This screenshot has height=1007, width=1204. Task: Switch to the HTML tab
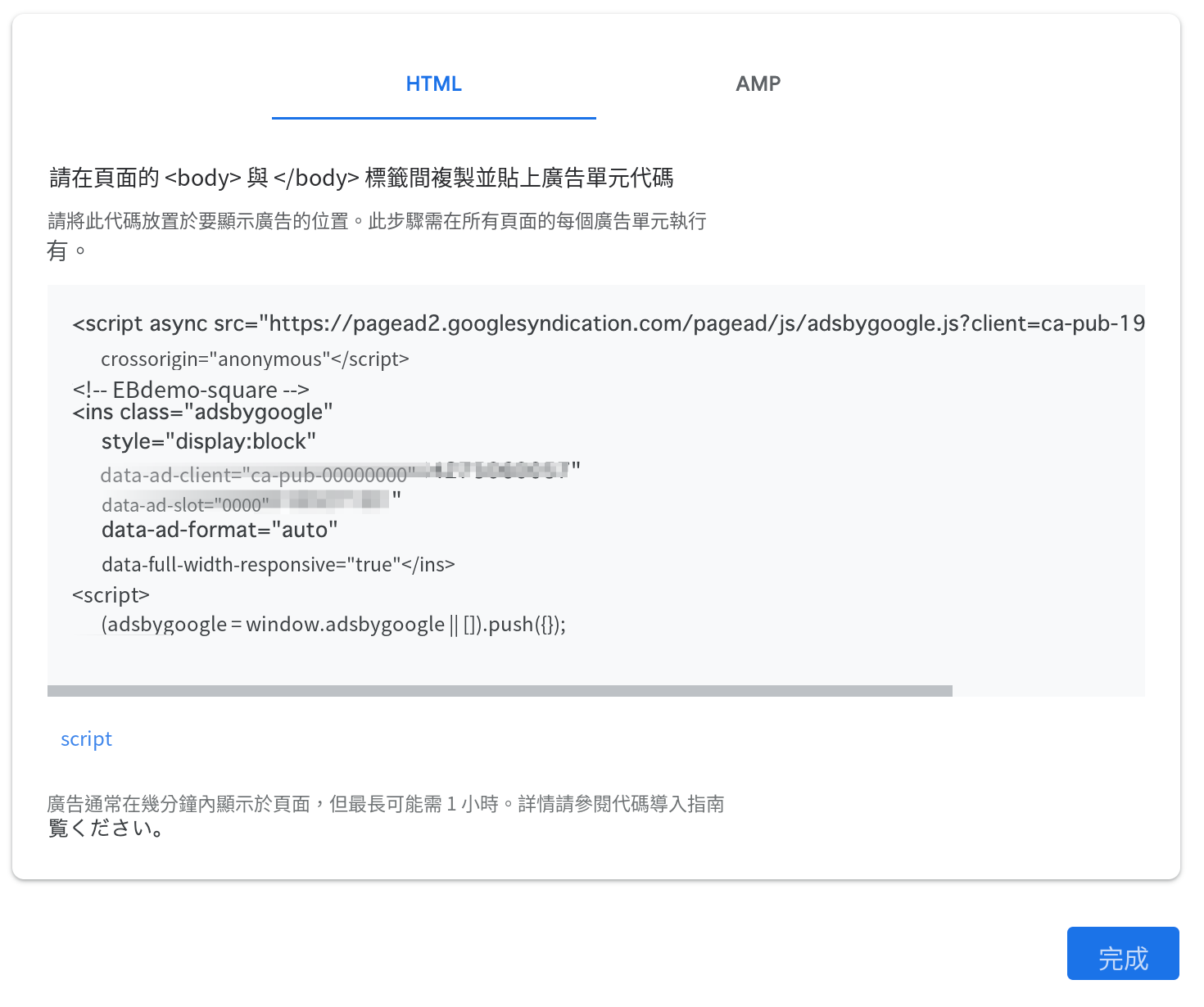click(434, 84)
